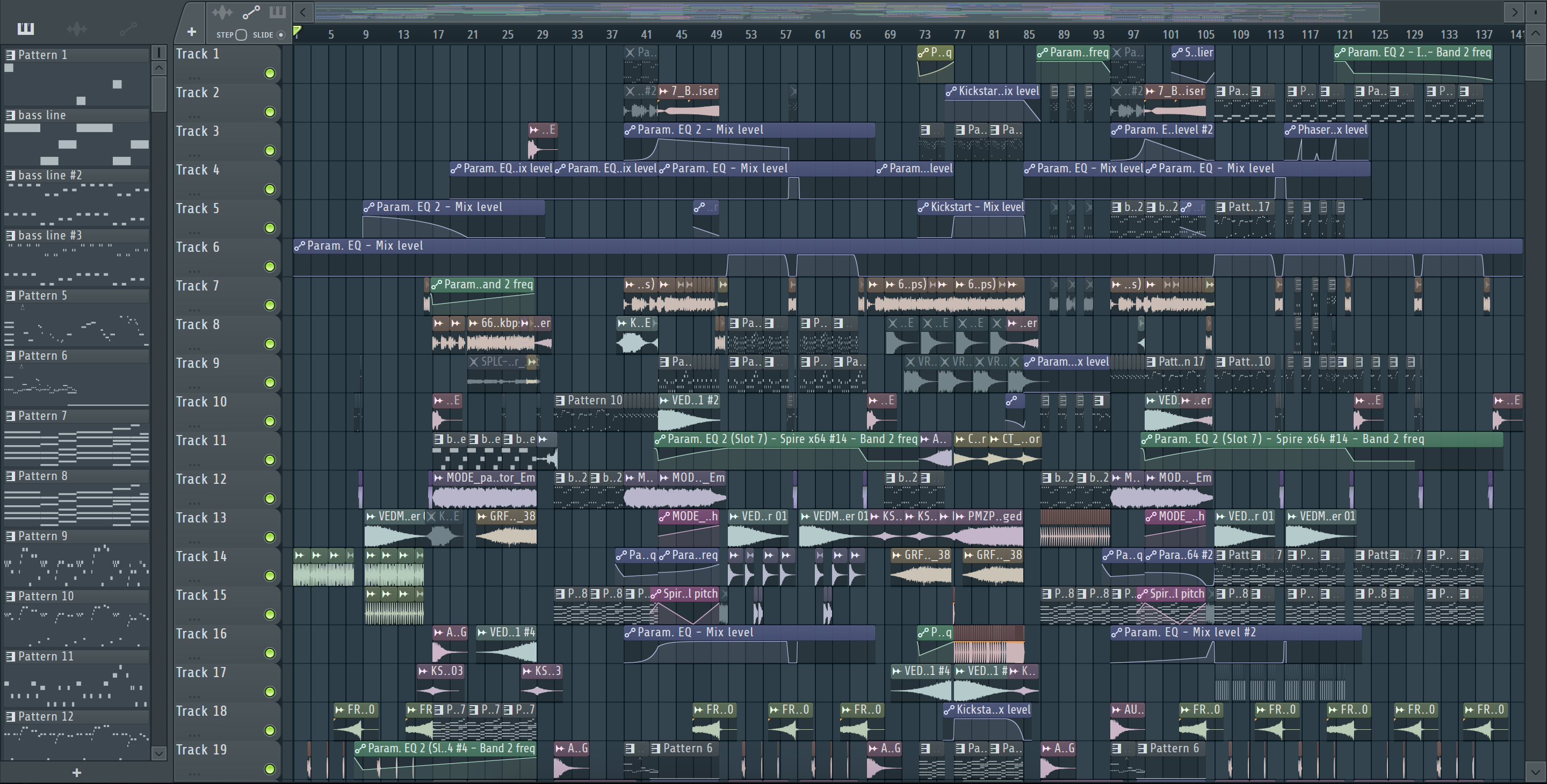
Task: Click the playlist overview minimap bar
Action: [x=847, y=11]
